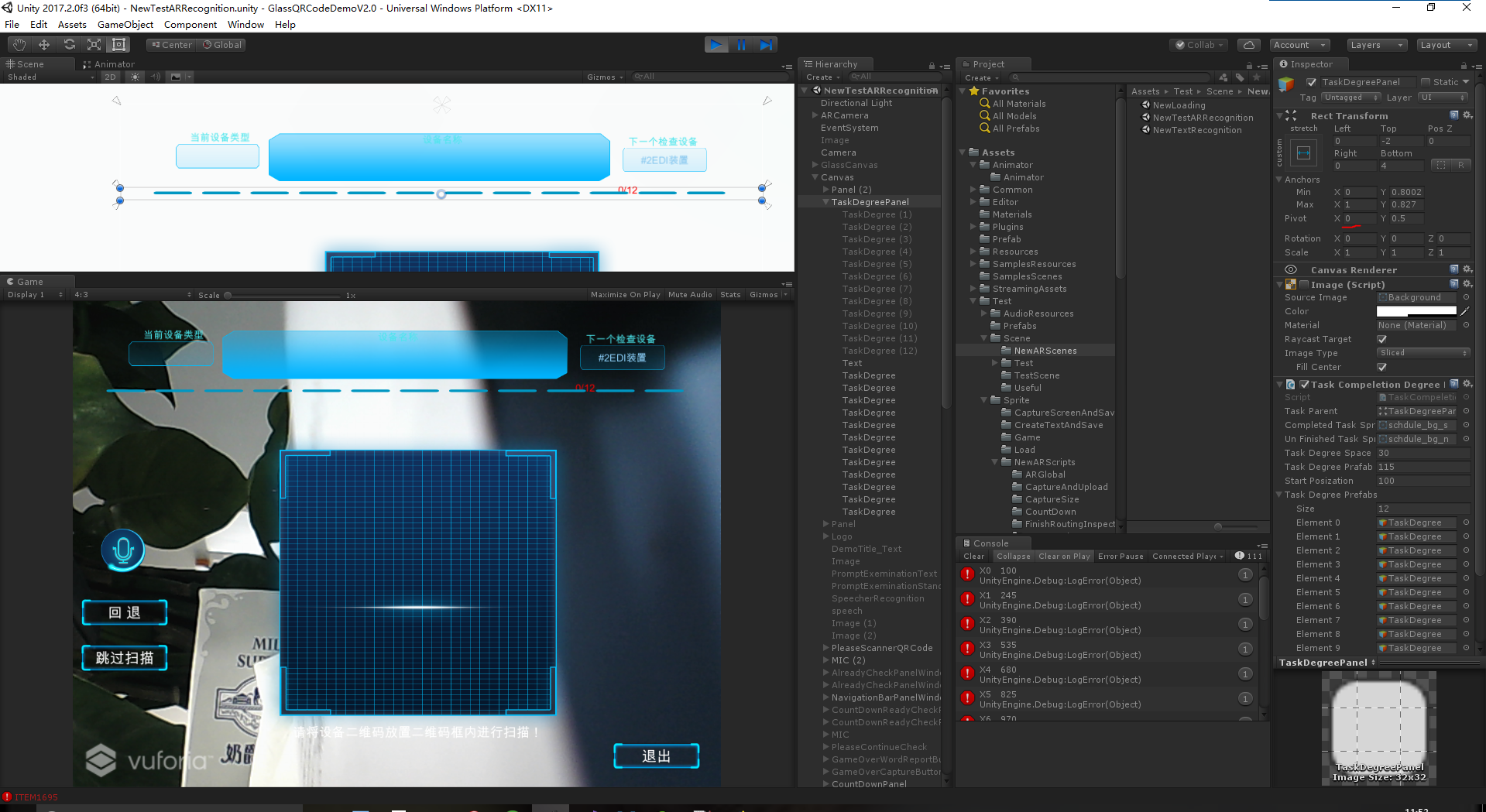The height and width of the screenshot is (812, 1486).
Task: Open the Component menu
Action: (x=190, y=25)
